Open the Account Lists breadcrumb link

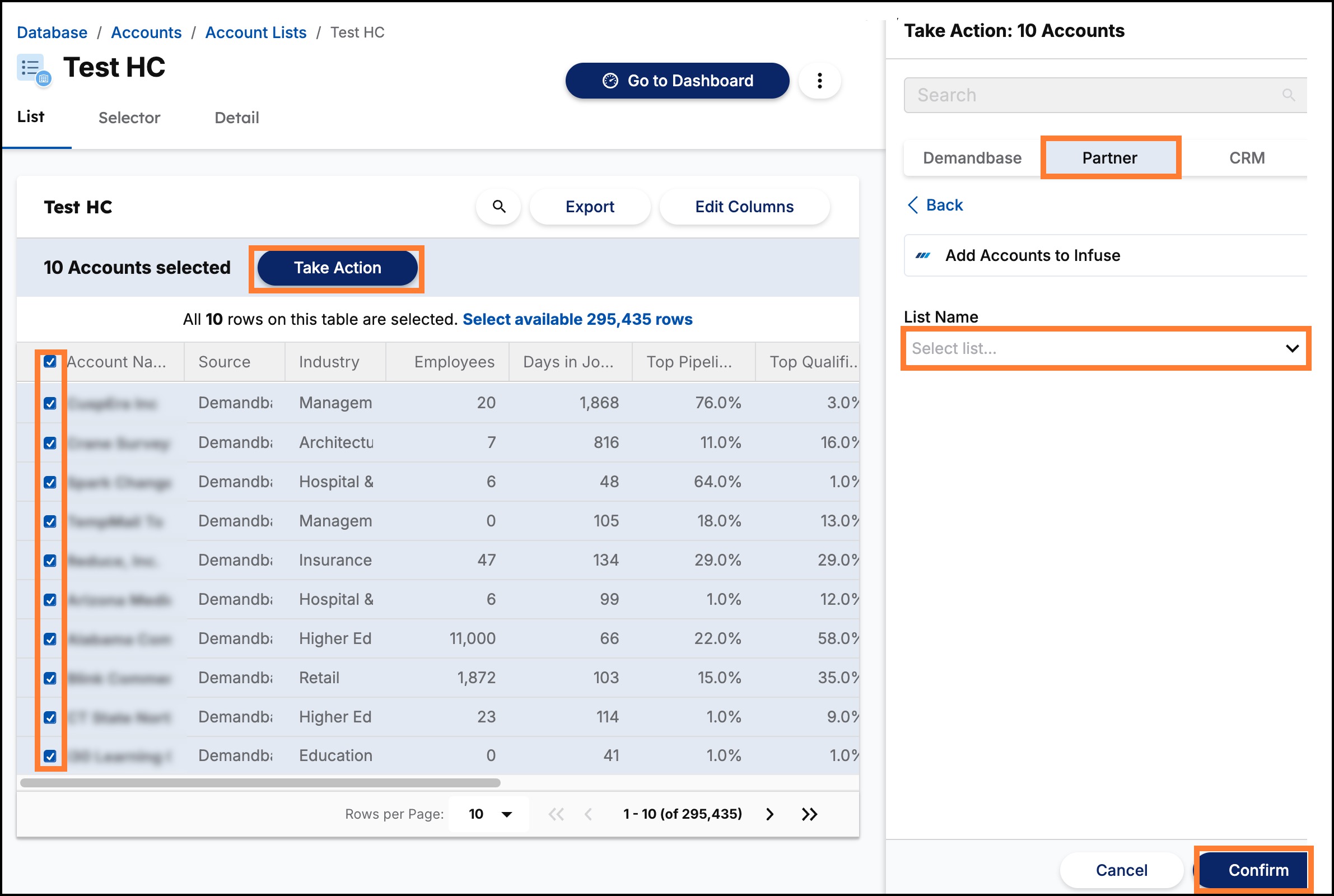[x=256, y=32]
